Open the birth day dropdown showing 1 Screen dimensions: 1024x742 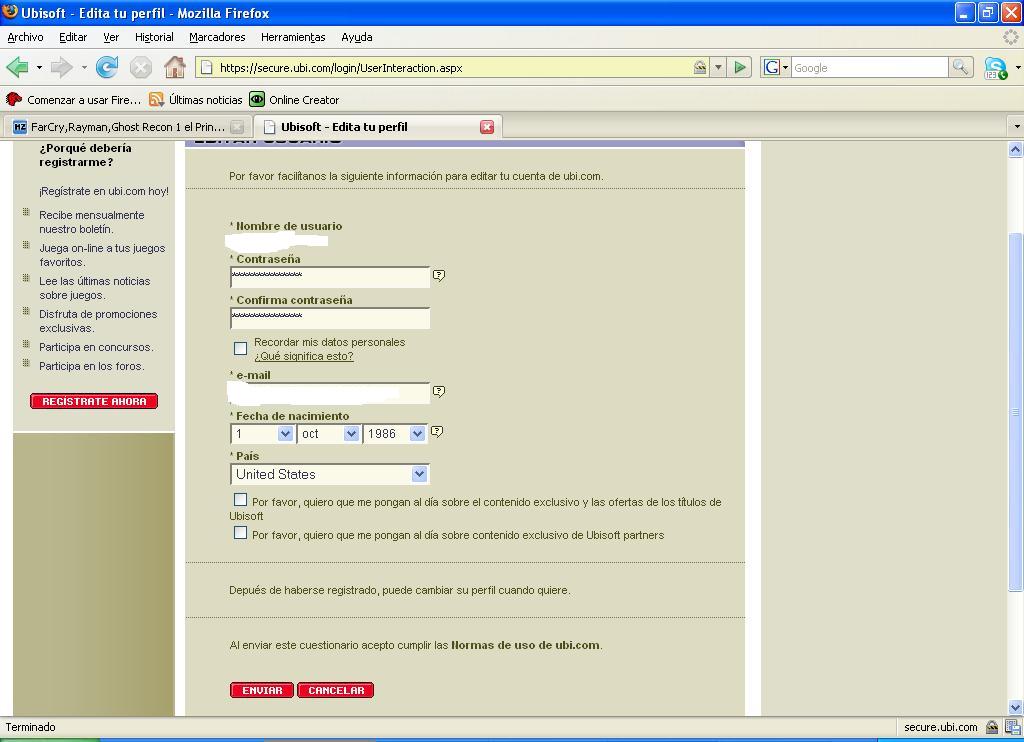[262, 434]
